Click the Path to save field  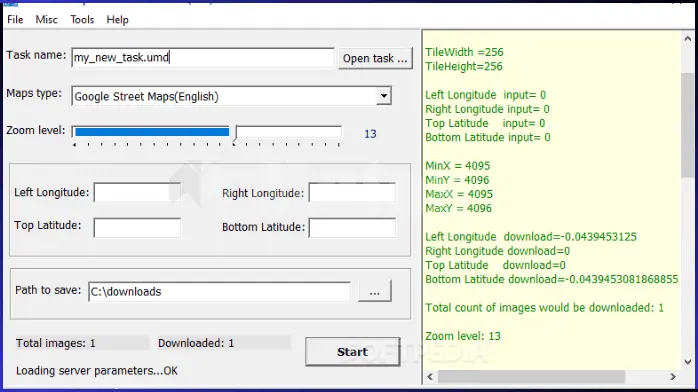click(219, 291)
